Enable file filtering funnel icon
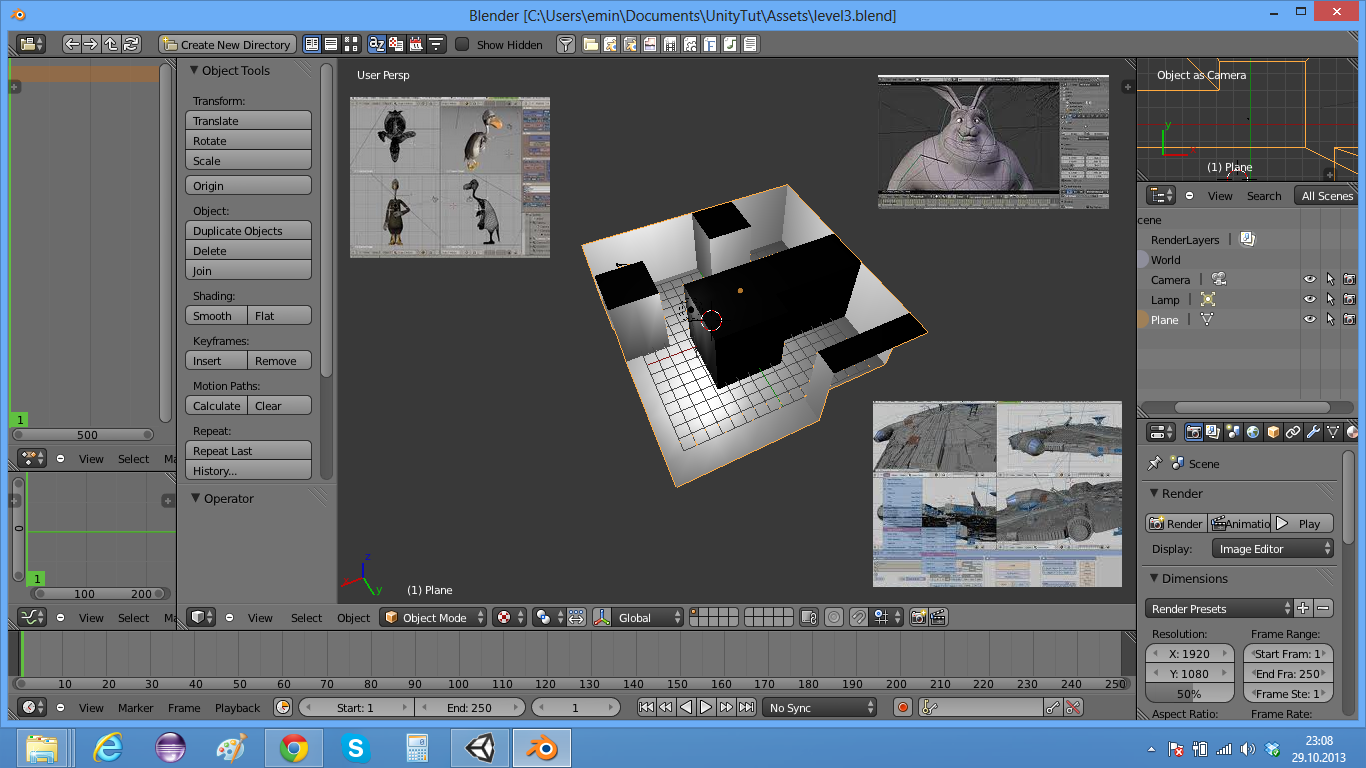The height and width of the screenshot is (768, 1366). point(565,44)
